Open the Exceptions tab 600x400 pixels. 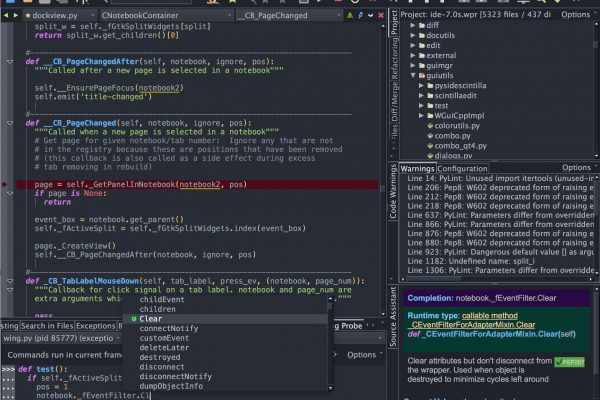(x=96, y=326)
